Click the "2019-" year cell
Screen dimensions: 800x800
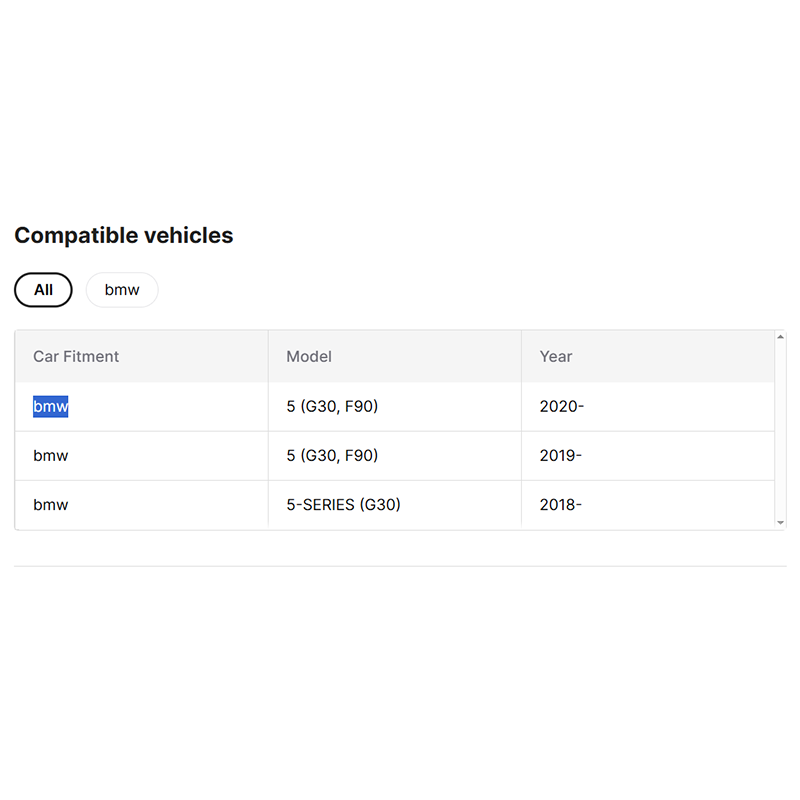pos(561,456)
